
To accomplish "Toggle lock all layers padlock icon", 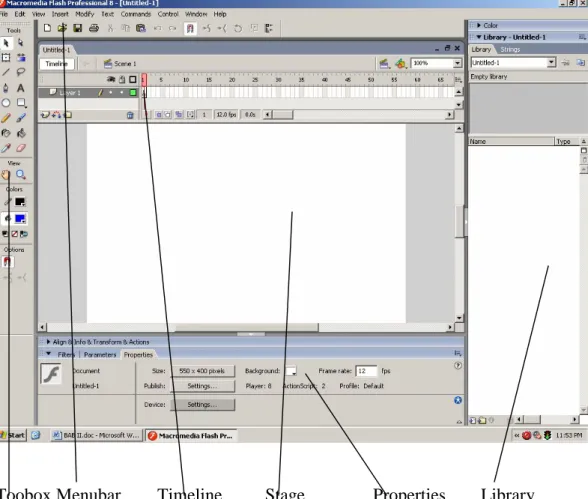I will tap(122, 79).
